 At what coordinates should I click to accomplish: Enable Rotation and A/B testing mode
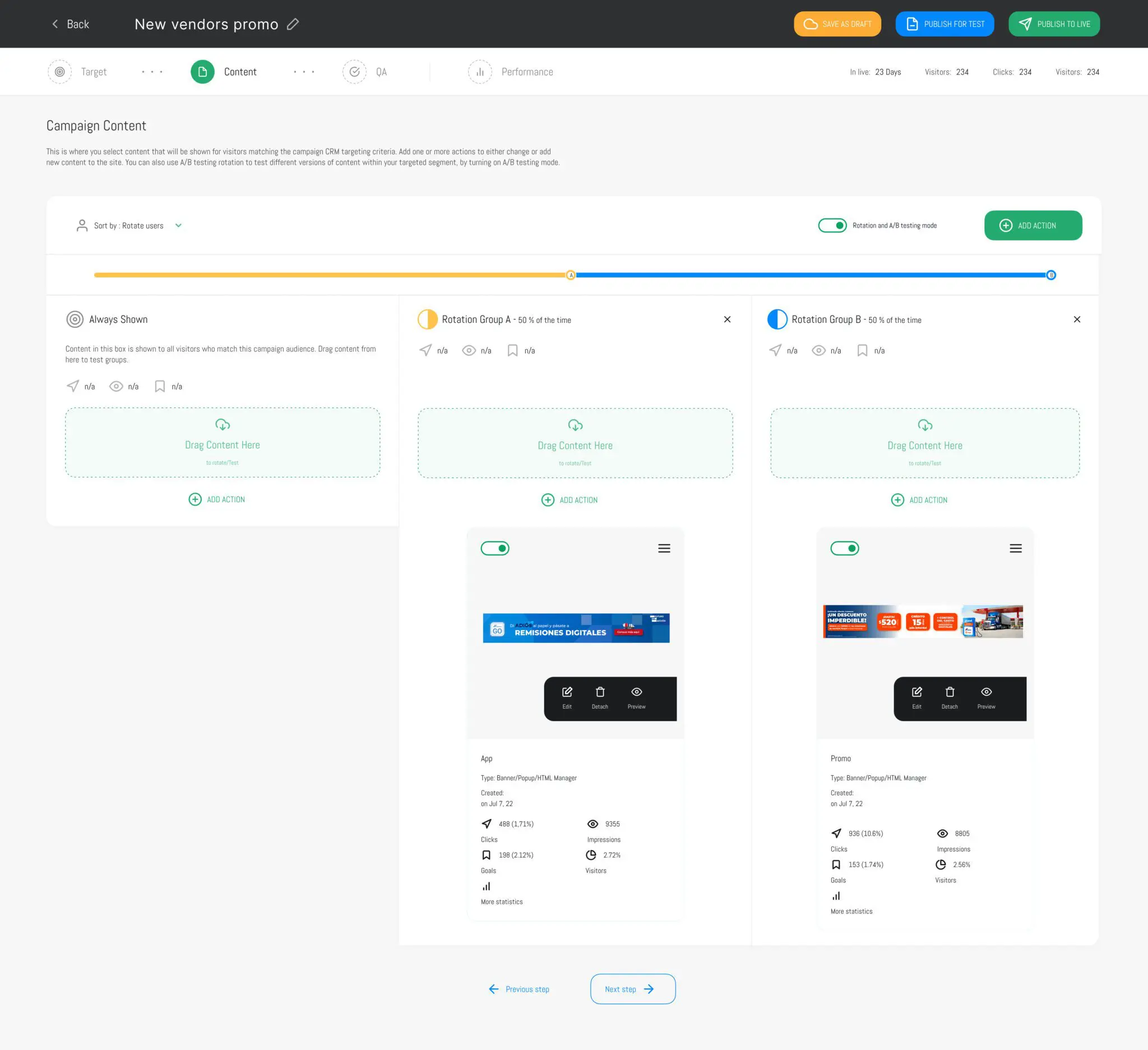[x=833, y=225]
